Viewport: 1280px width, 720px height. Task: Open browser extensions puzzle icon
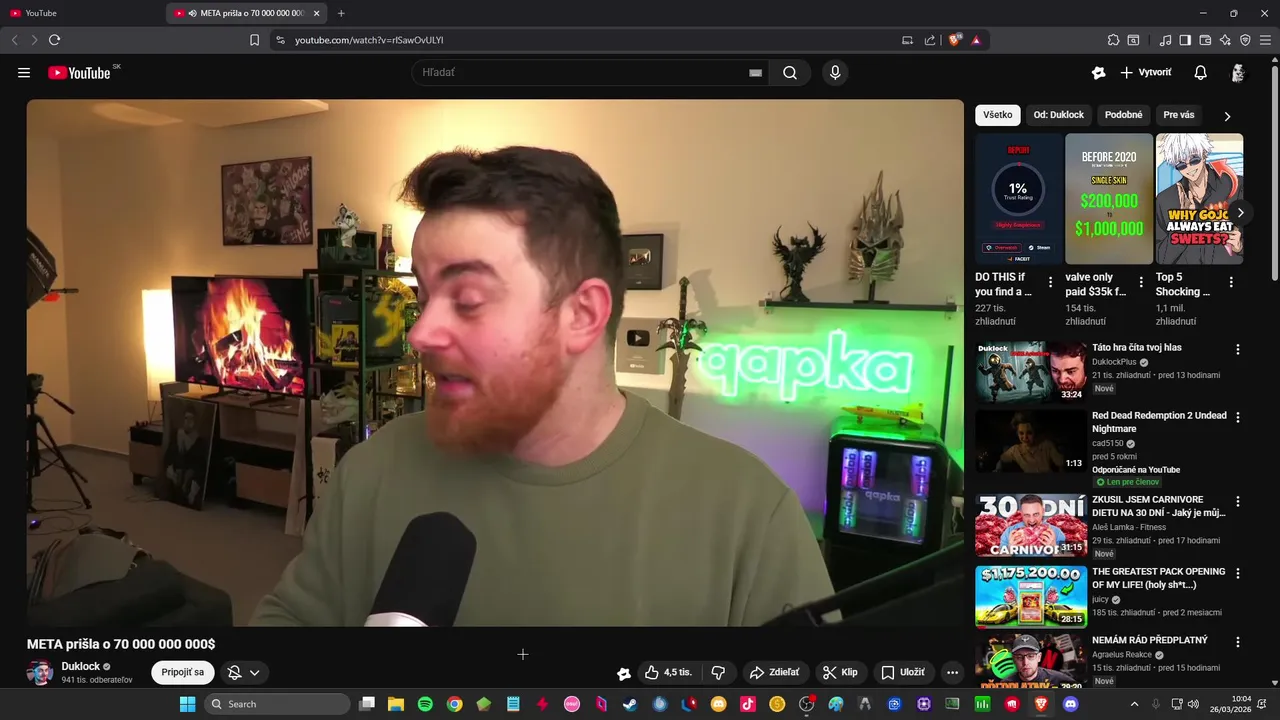point(1113,40)
